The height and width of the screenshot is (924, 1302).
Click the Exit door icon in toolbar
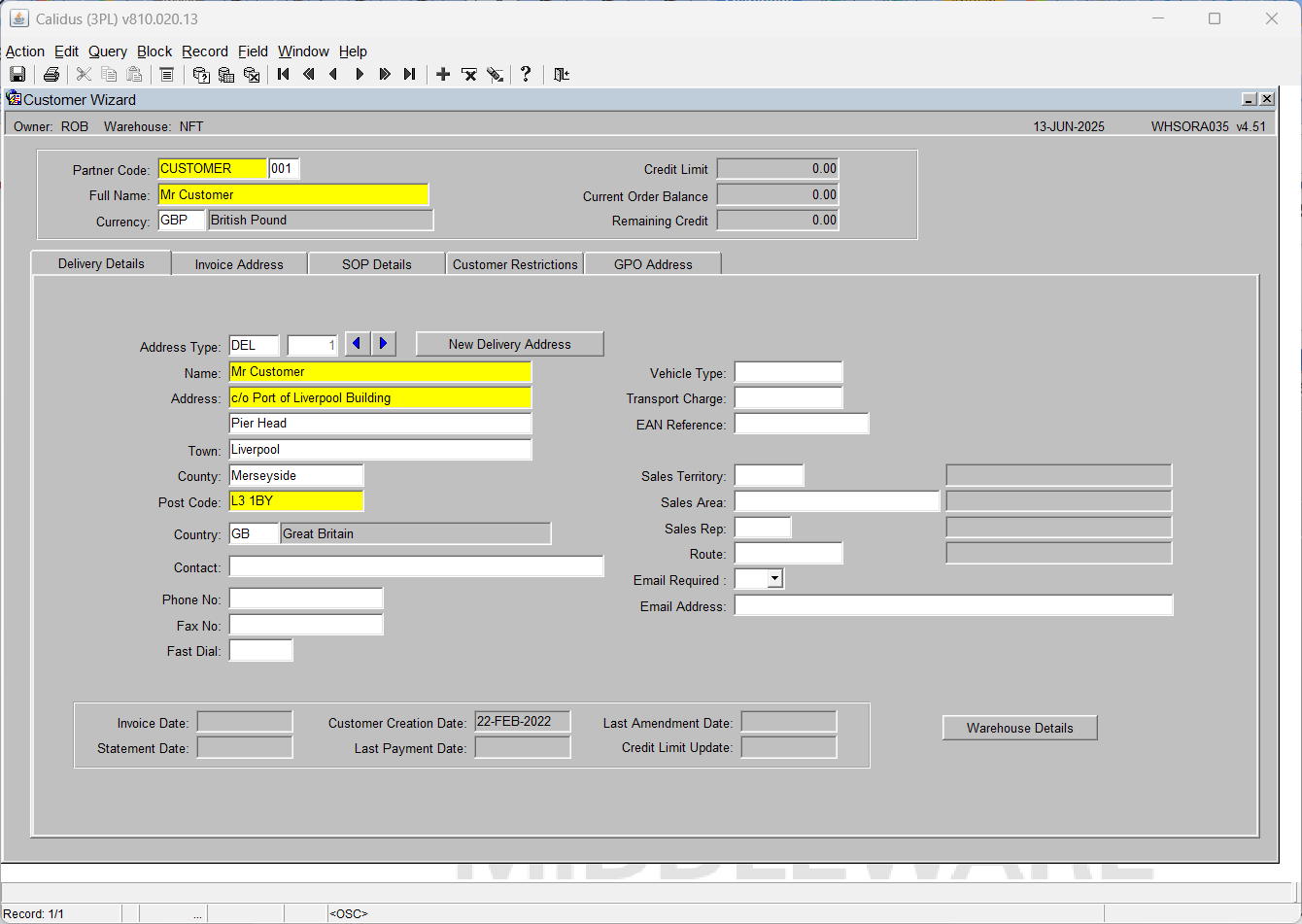(x=562, y=75)
